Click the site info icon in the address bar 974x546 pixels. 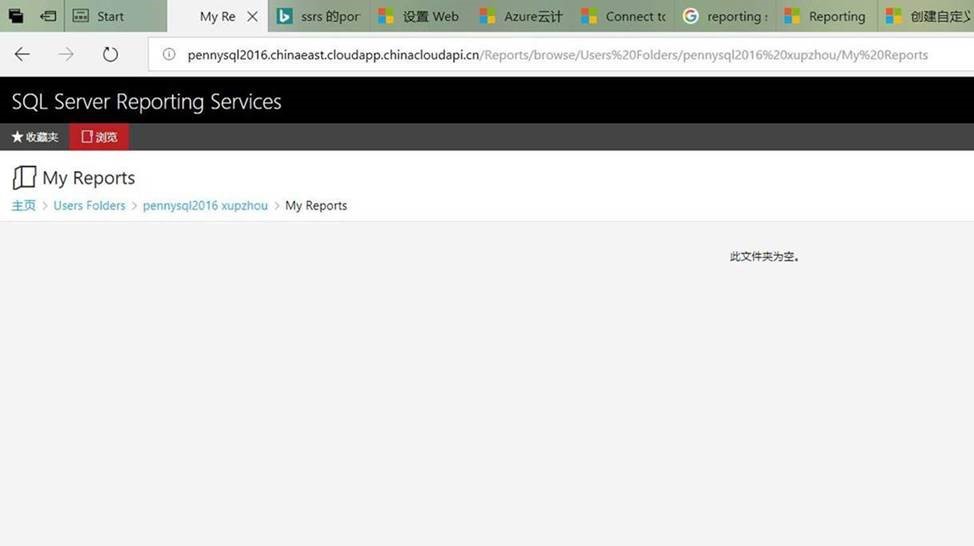click(x=168, y=55)
